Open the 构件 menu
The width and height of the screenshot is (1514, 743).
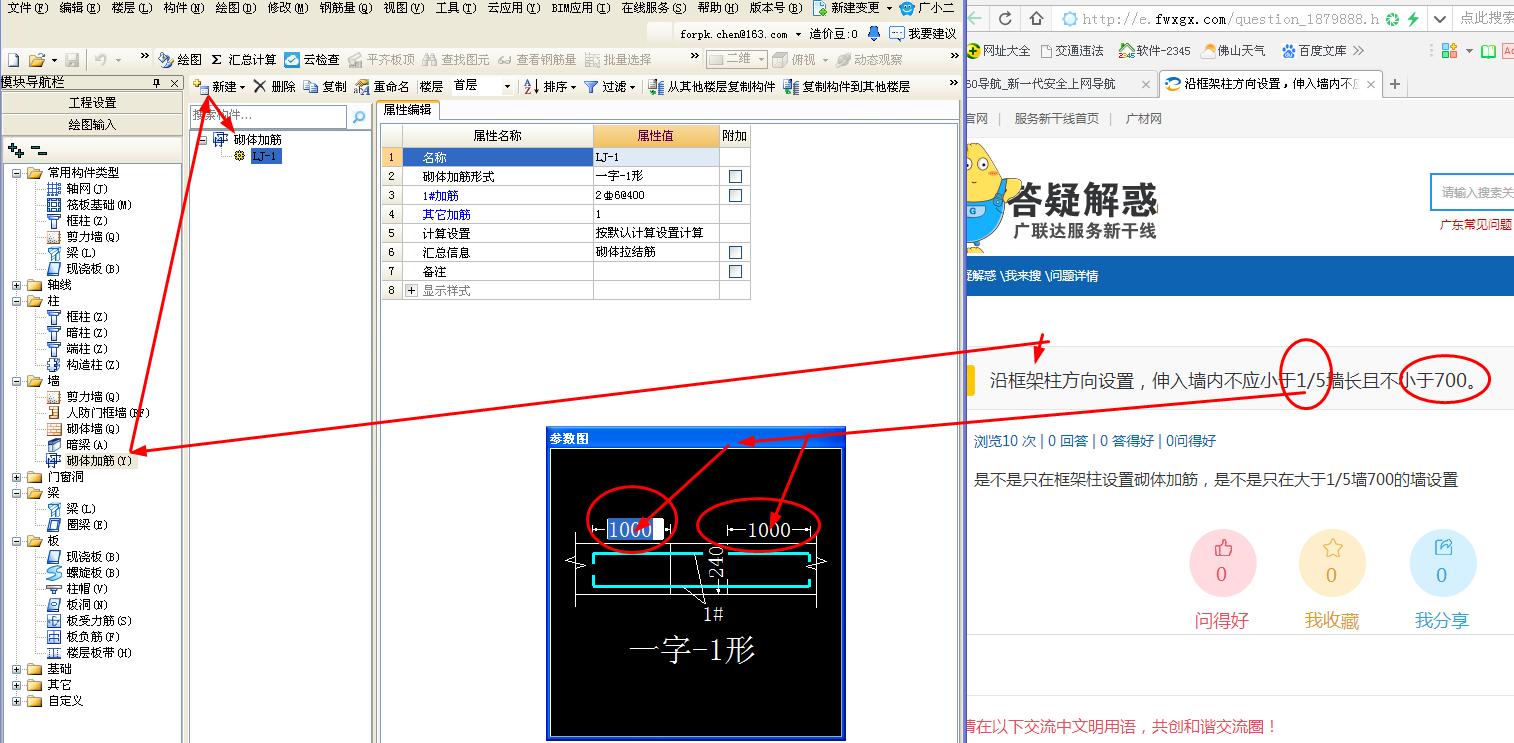(x=183, y=8)
